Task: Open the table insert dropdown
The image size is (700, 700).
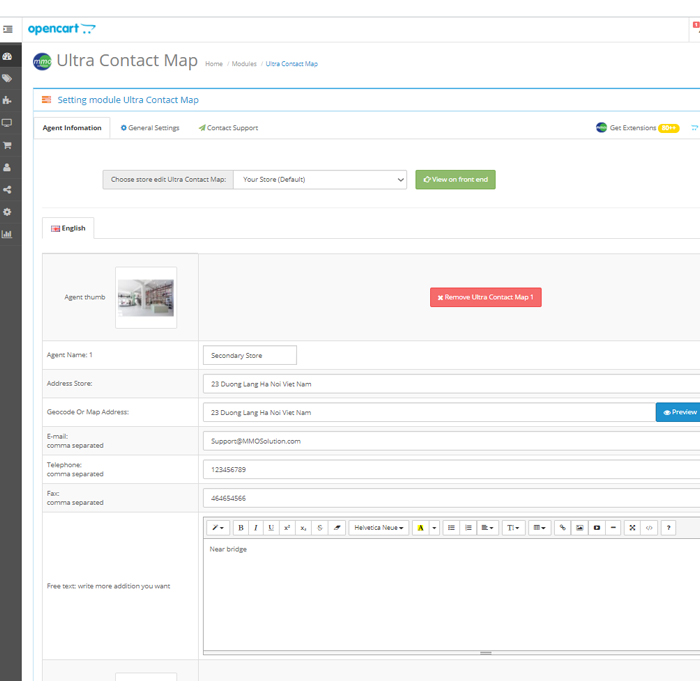Action: (540, 528)
